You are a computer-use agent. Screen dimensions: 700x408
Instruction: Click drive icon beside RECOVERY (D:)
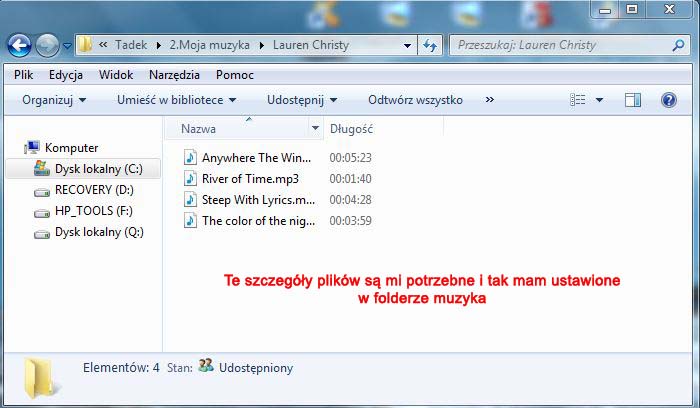pos(42,192)
